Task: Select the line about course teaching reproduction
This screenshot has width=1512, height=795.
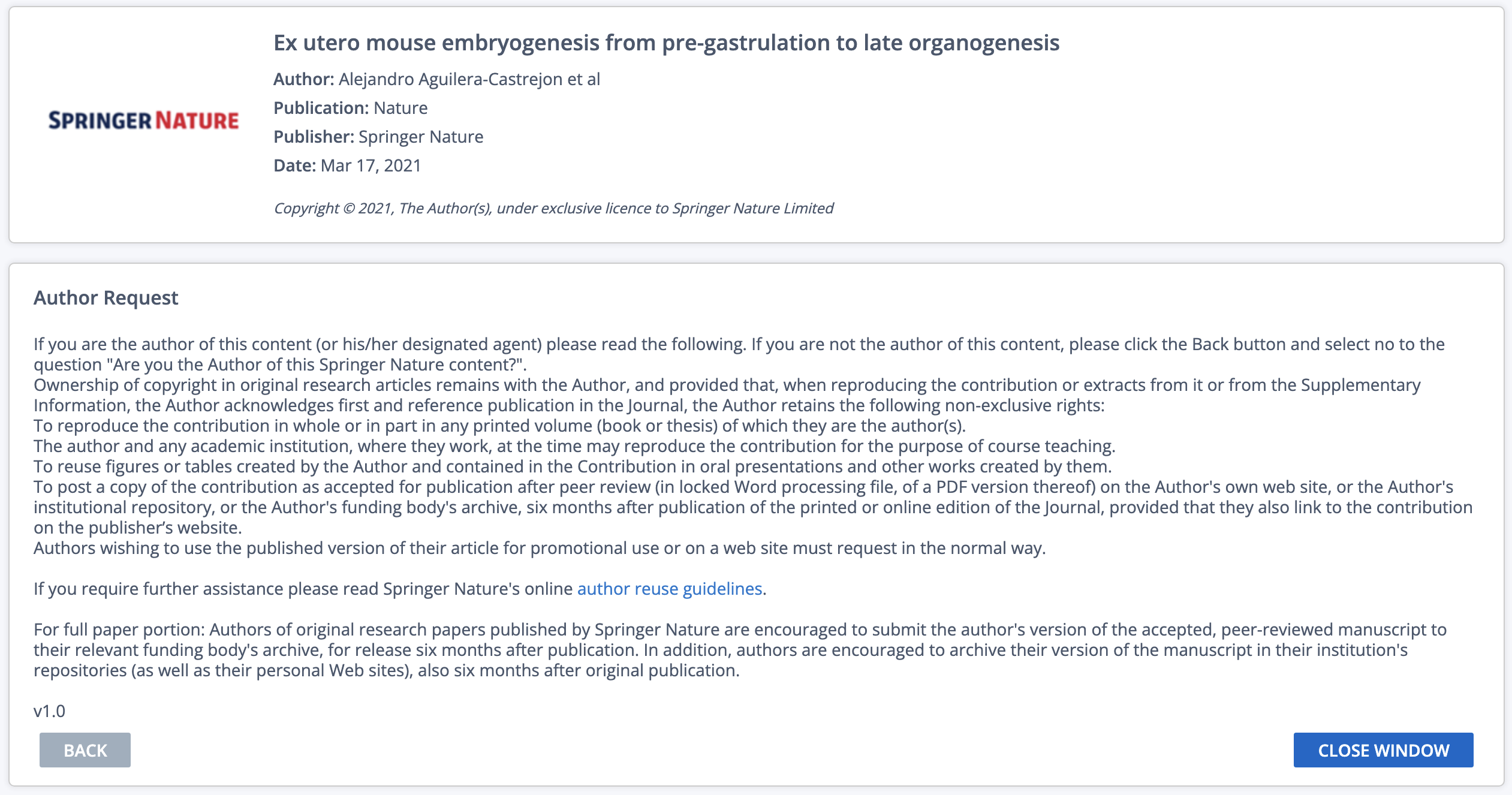Action: (x=574, y=446)
